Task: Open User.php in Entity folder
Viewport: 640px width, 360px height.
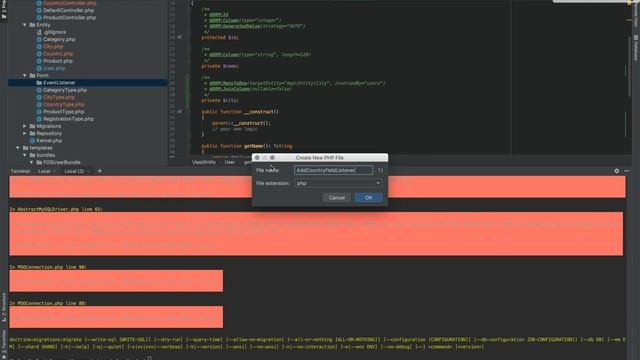Action: point(54,69)
